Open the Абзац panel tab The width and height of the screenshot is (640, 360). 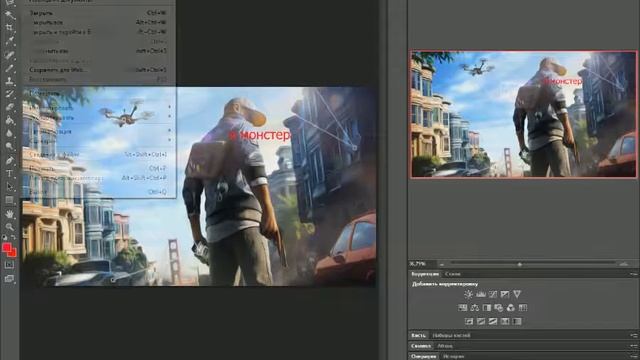(445, 346)
